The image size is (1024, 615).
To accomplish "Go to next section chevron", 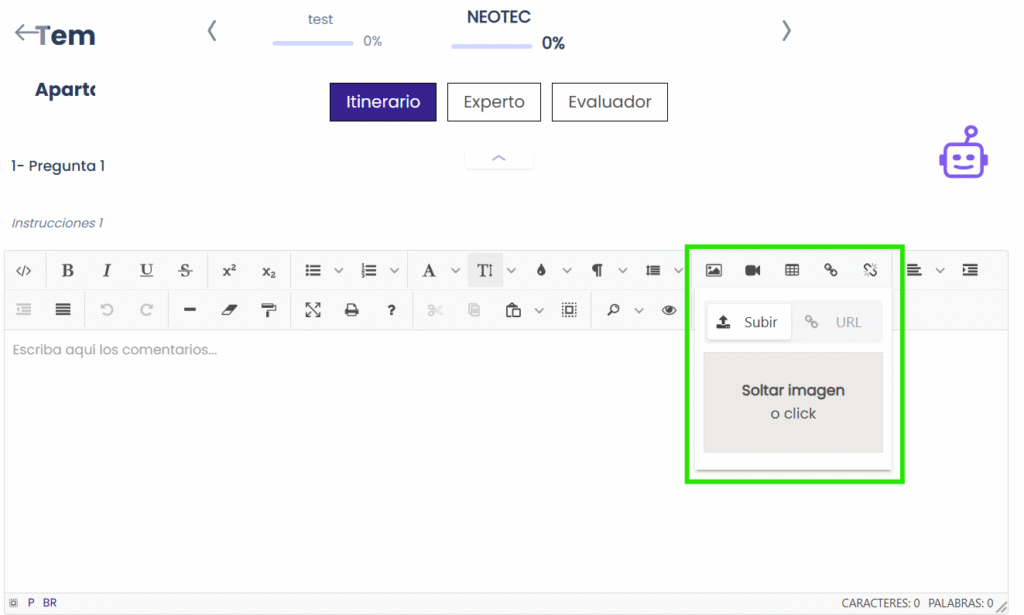I will click(x=786, y=31).
